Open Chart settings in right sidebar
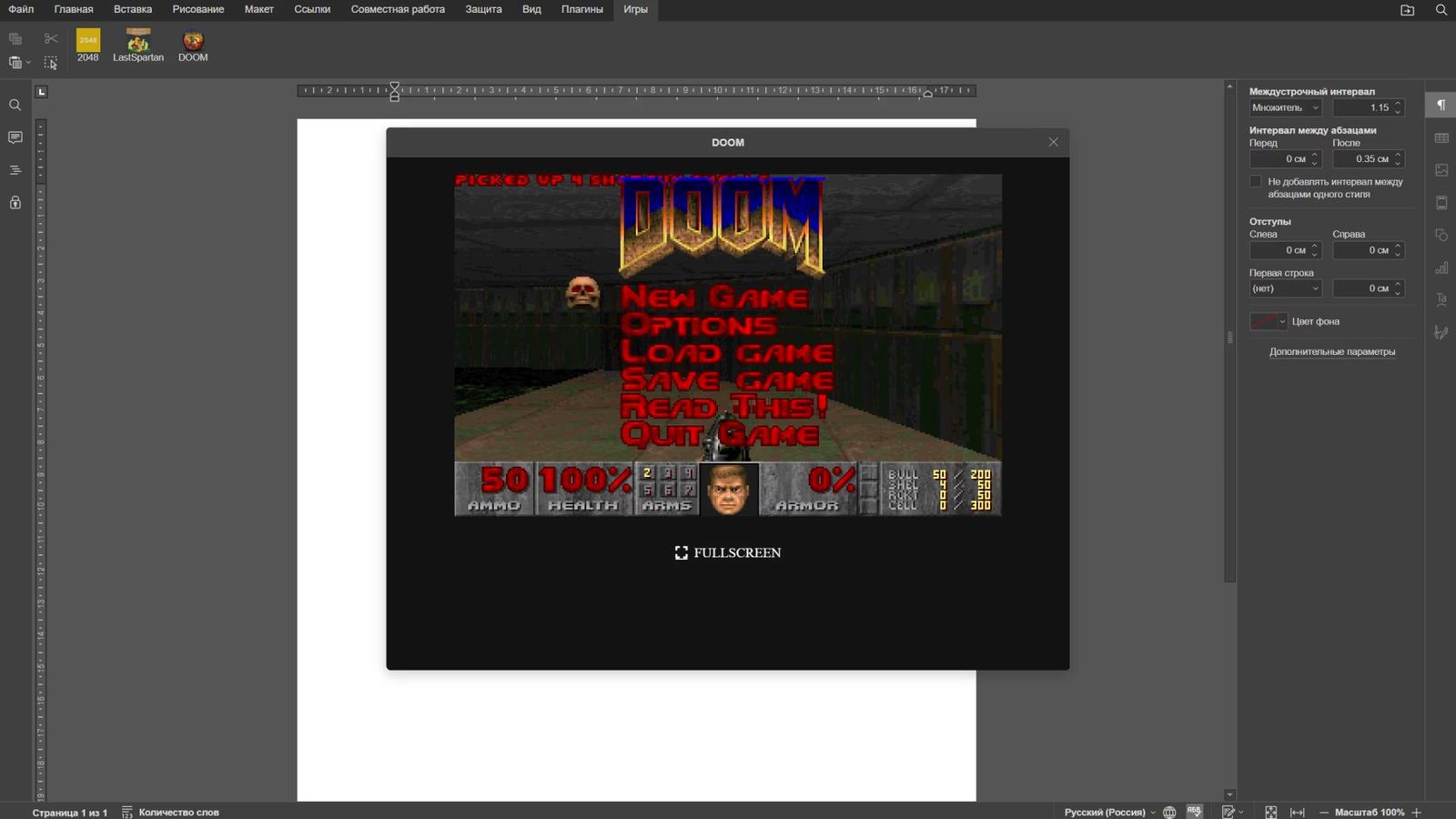 [x=1441, y=268]
